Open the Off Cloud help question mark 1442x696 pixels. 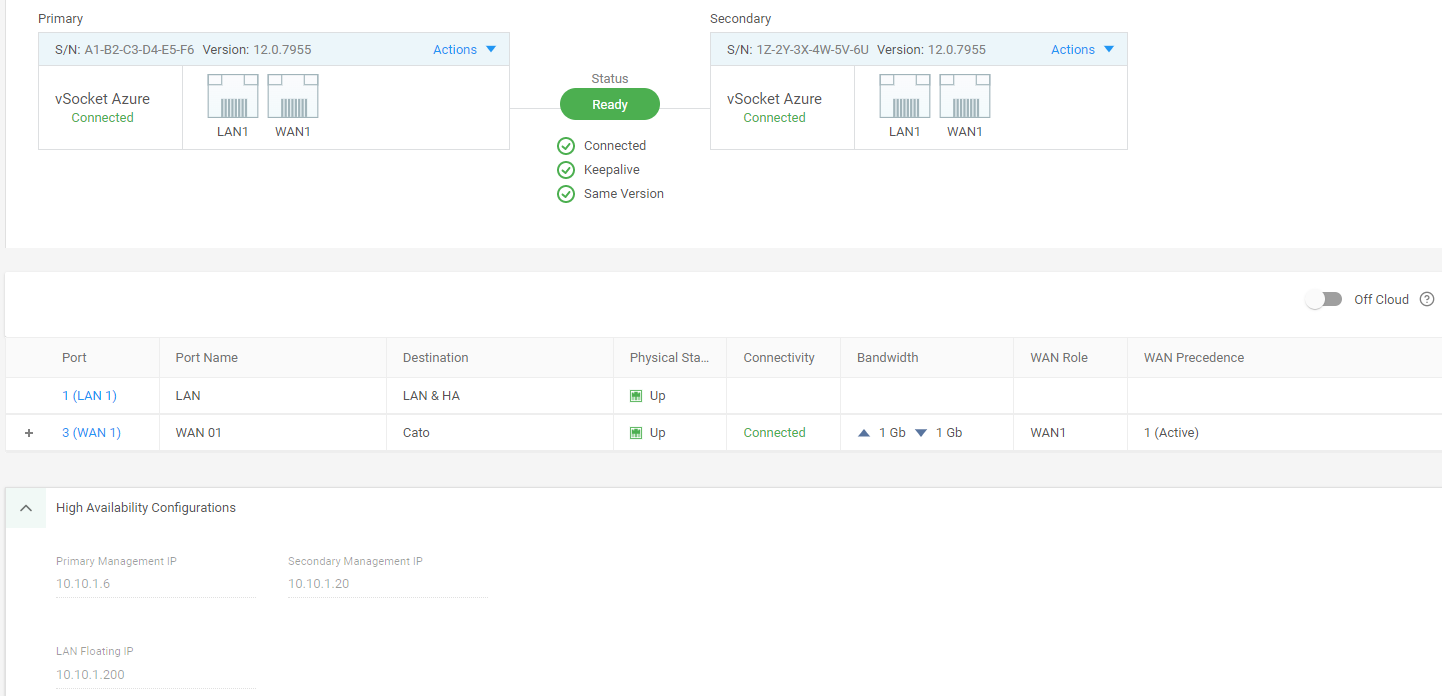pyautogui.click(x=1427, y=299)
